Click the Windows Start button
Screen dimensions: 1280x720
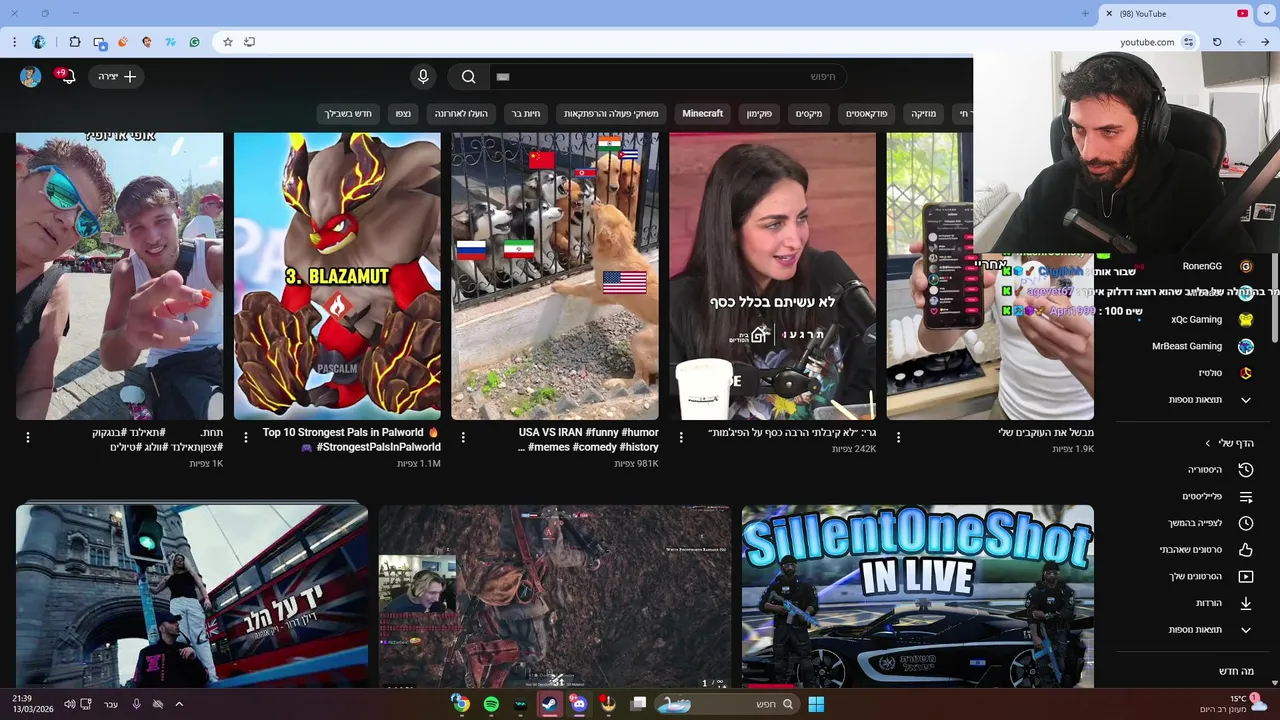(816, 704)
